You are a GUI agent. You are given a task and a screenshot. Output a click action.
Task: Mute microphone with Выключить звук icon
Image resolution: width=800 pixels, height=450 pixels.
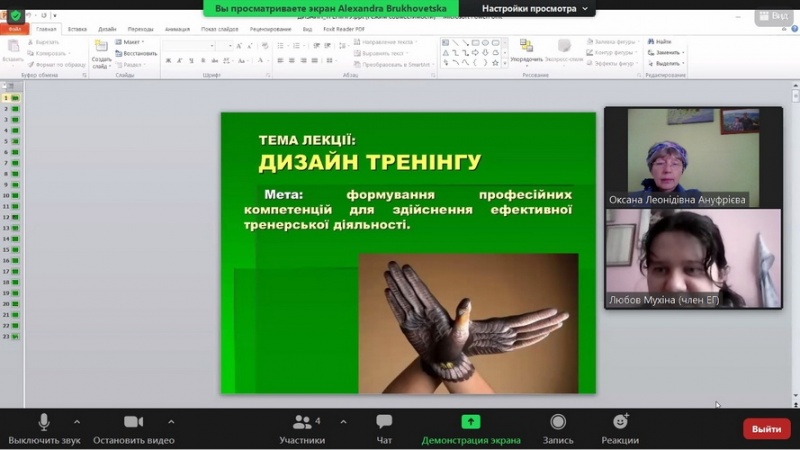[43, 423]
